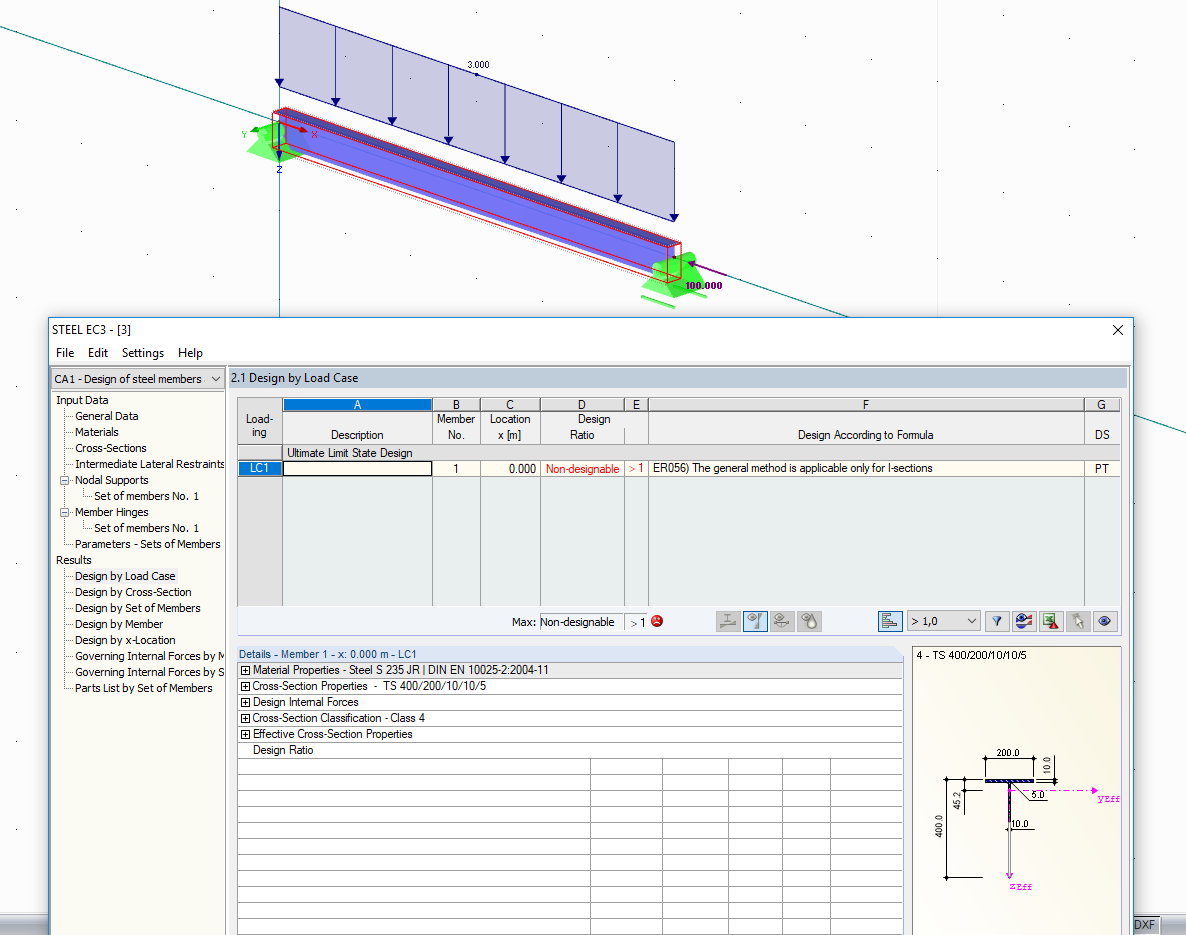This screenshot has width=1186, height=935.
Task: Select the Design Ratio details row
Action: [x=570, y=750]
